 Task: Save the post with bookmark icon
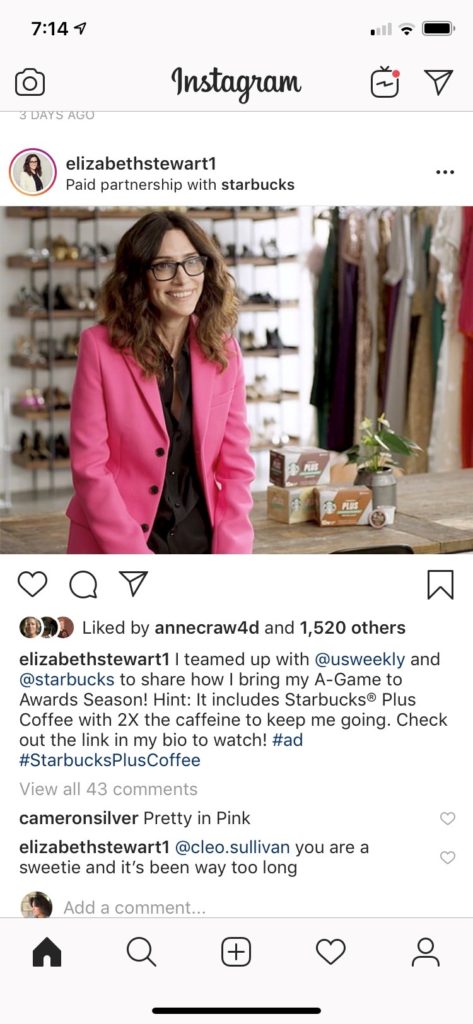440,584
